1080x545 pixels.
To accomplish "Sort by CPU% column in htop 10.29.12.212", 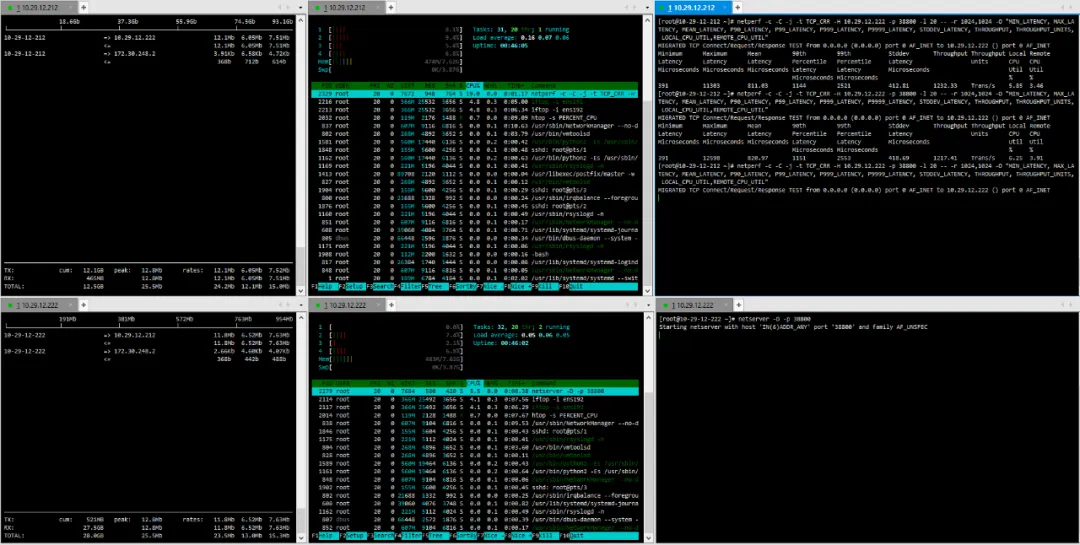I will [473, 86].
